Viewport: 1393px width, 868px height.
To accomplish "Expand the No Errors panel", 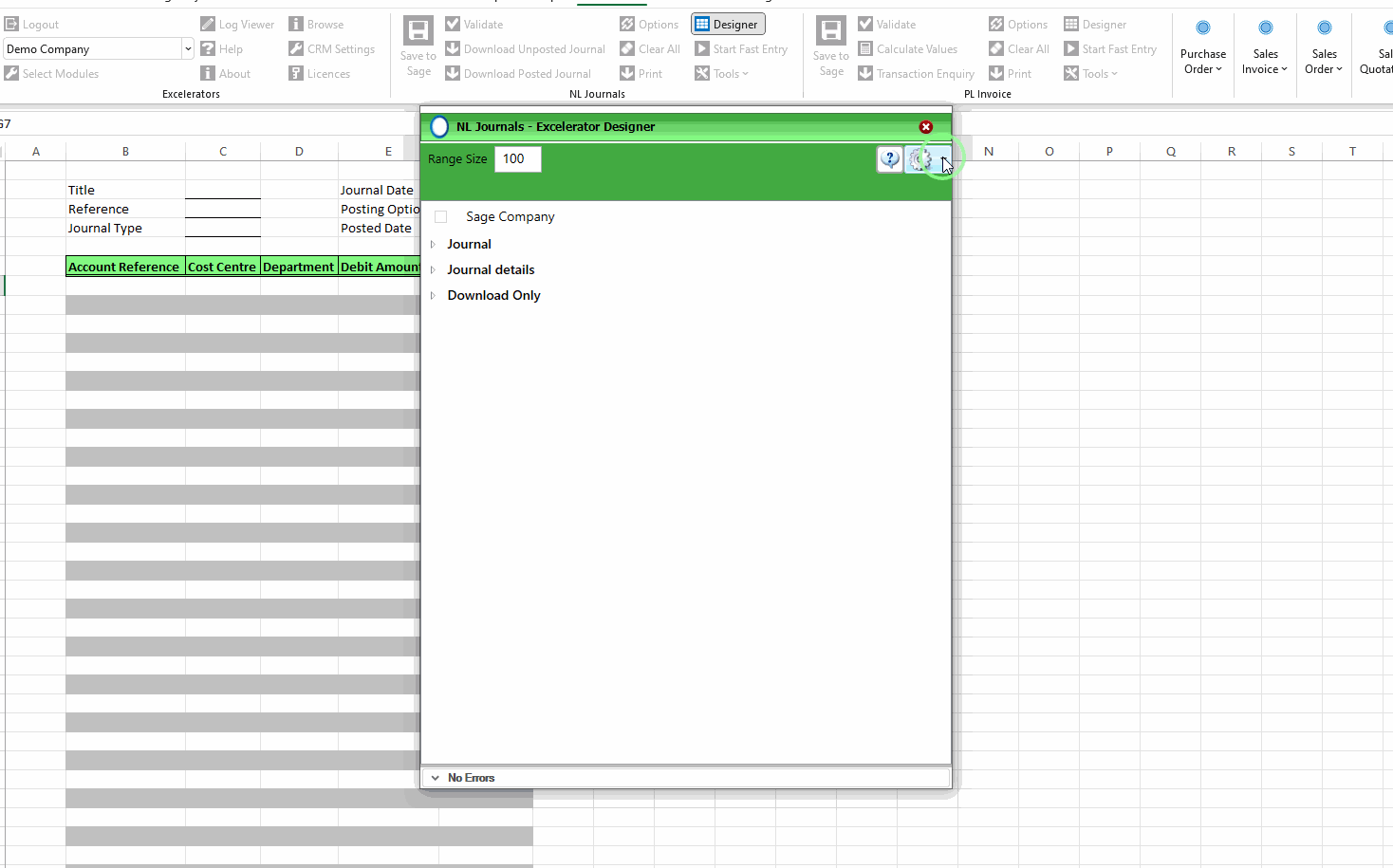I will pyautogui.click(x=436, y=778).
